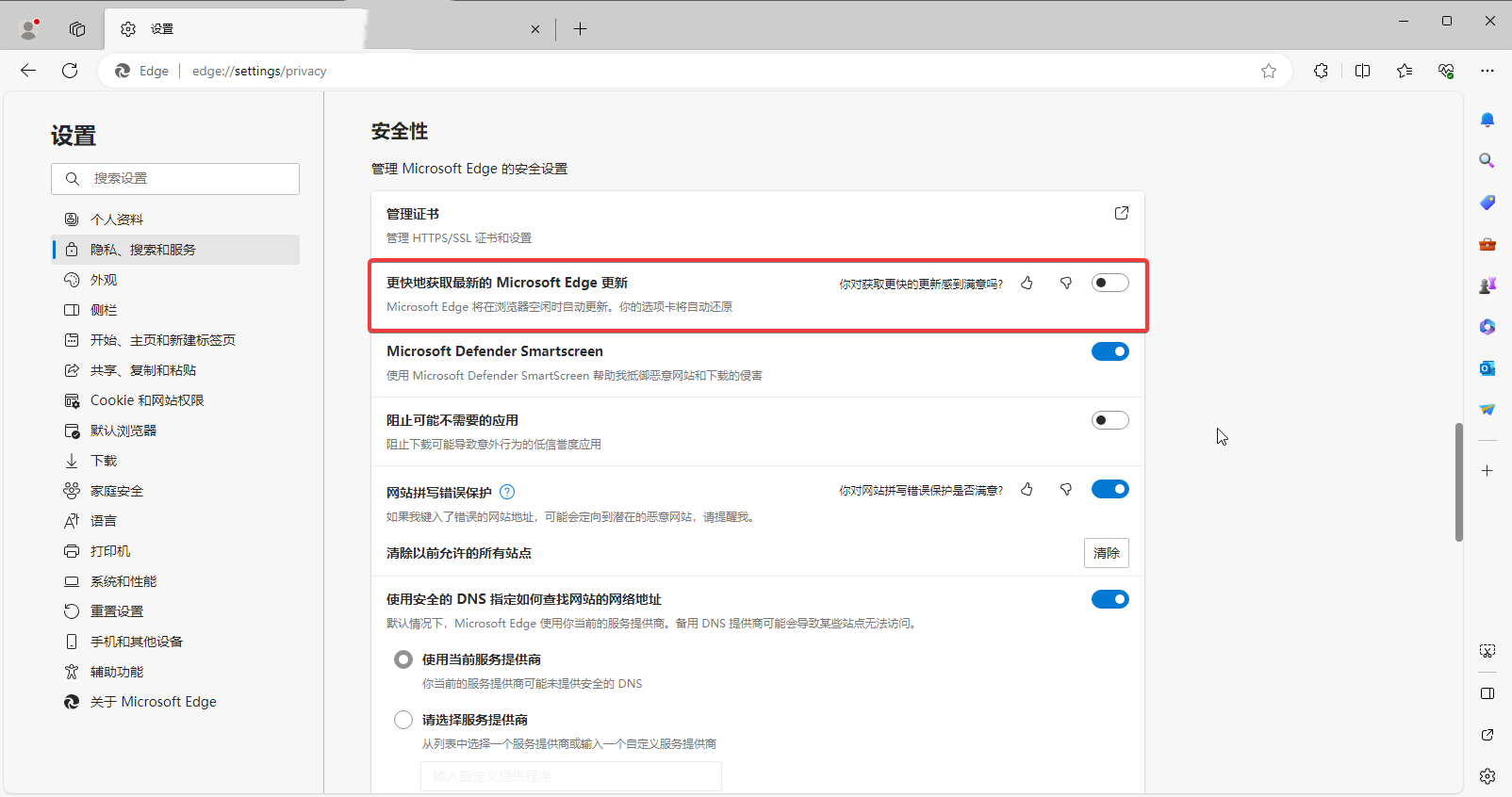Refresh the settings page

[70, 71]
